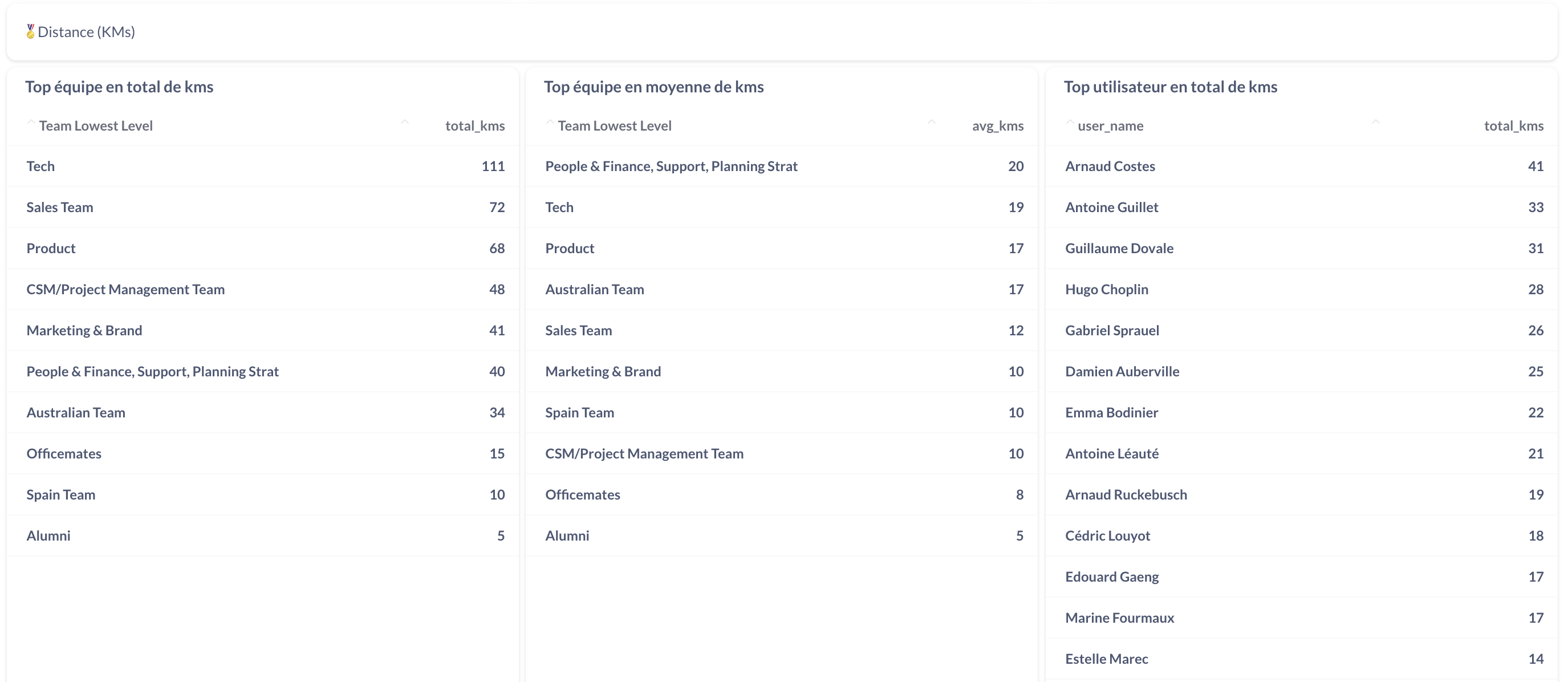
Task: Click sort arrow before Team Lowest Level in average kms table
Action: click(x=550, y=123)
